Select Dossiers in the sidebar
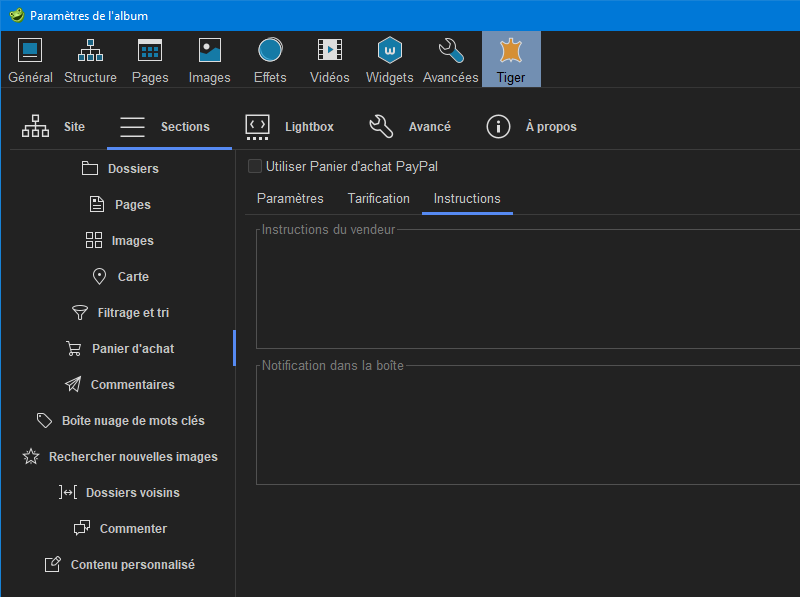Viewport: 800px width, 597px height. 120,169
